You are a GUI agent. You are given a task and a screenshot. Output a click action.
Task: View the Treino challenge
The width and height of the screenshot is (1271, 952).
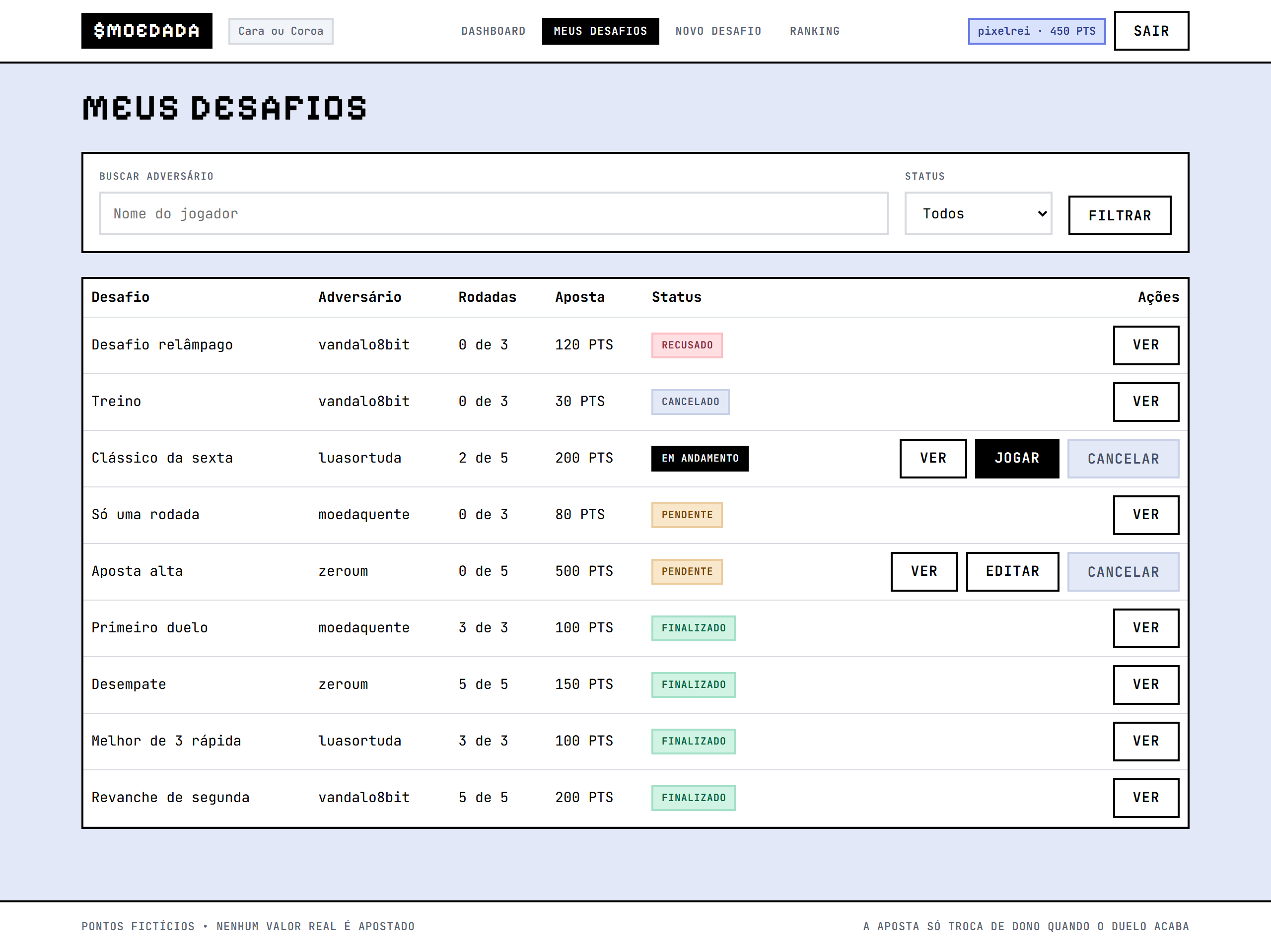tap(1146, 402)
